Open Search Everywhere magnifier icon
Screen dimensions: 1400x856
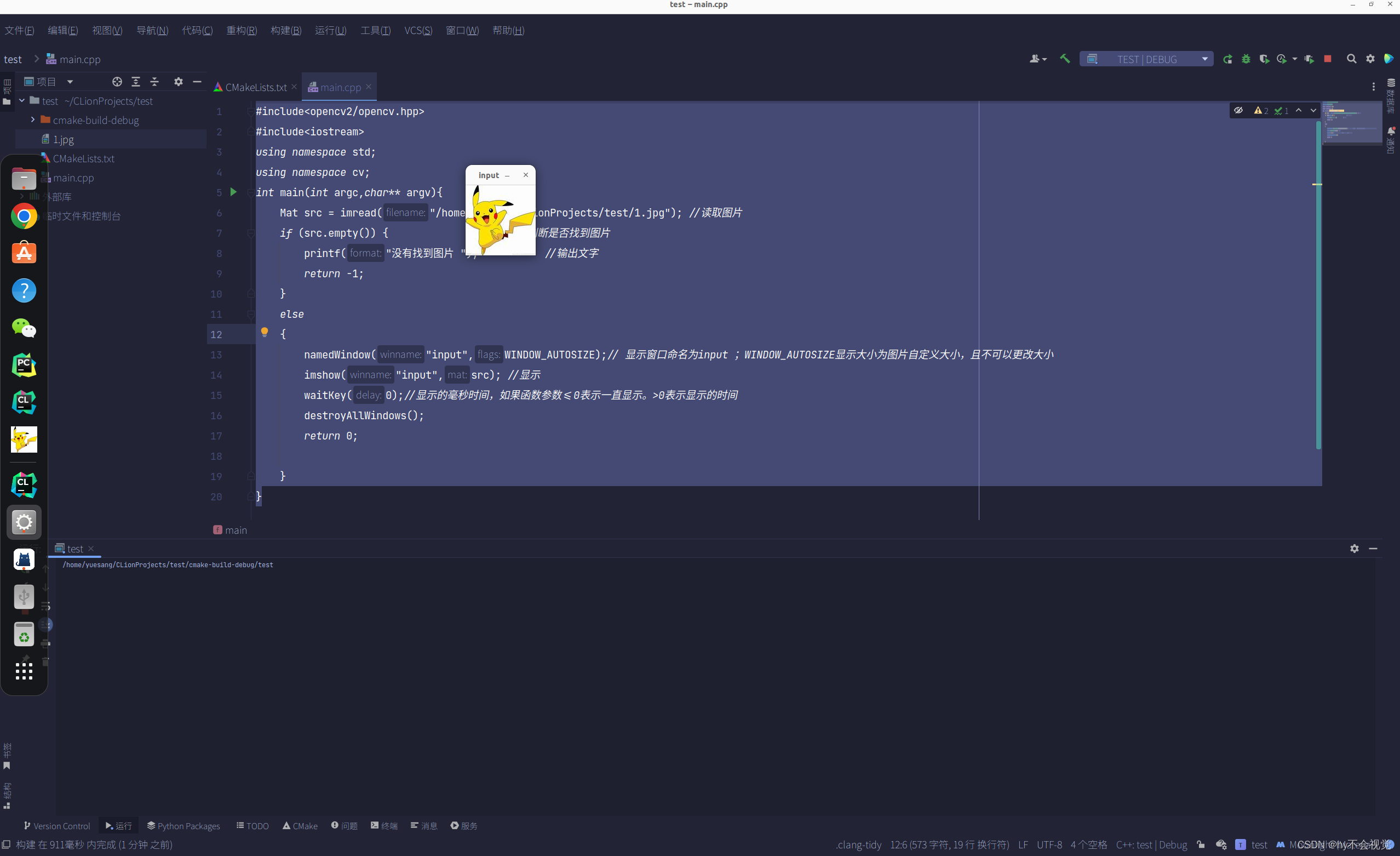[1351, 59]
